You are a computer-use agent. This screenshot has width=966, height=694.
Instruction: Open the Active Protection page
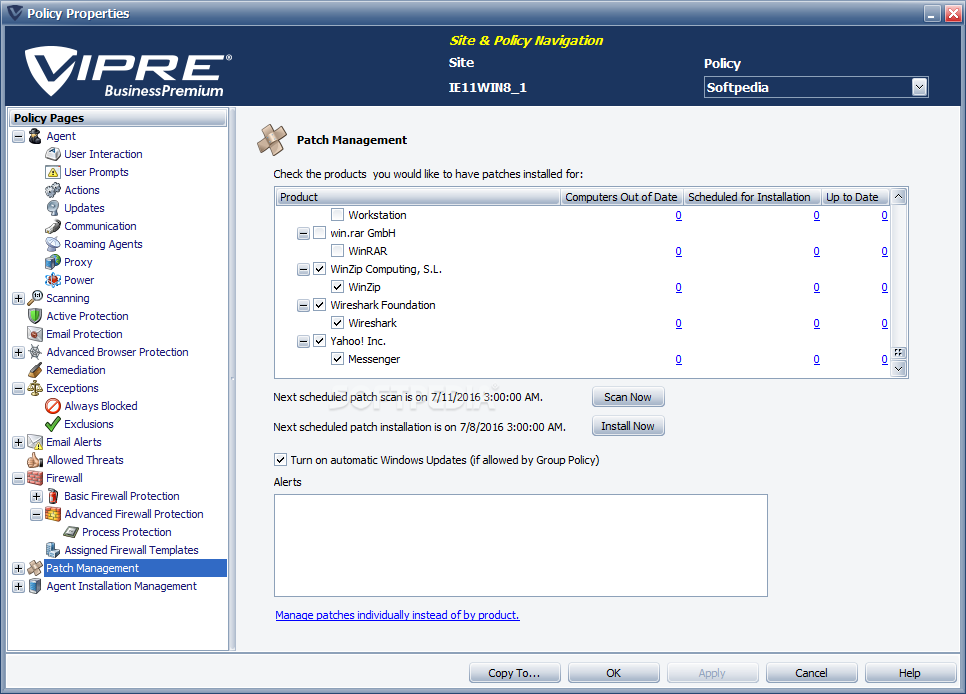coord(87,316)
